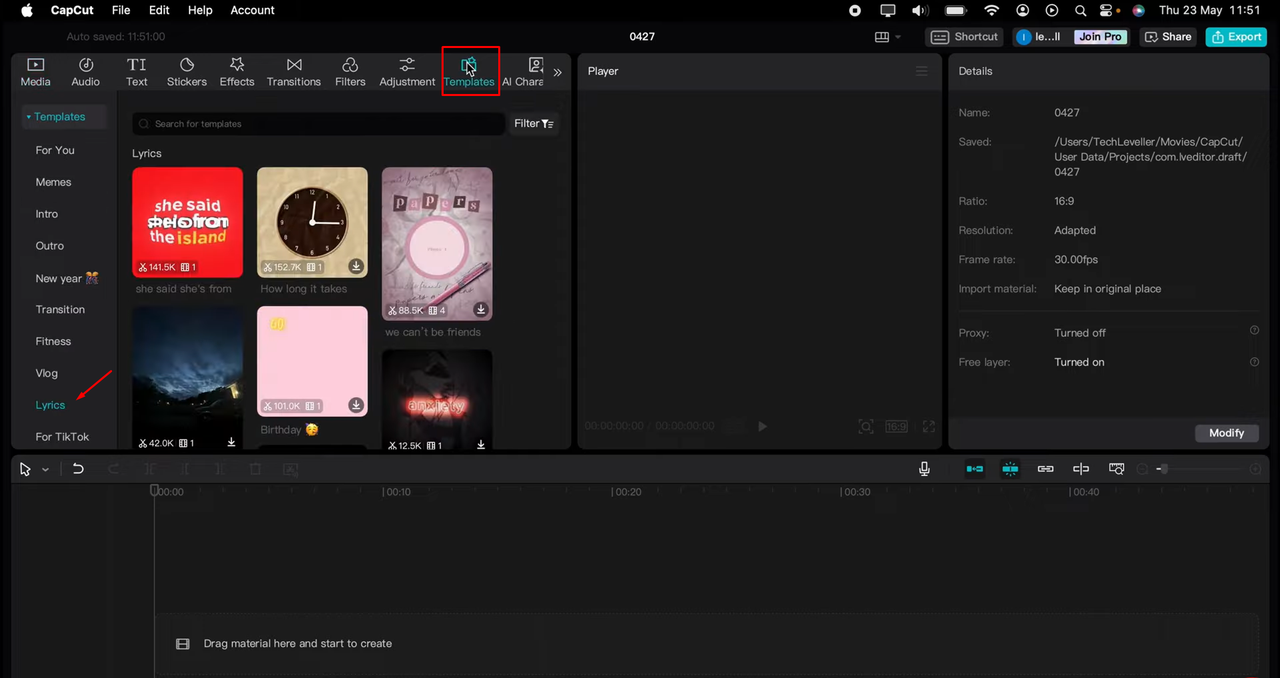The height and width of the screenshot is (678, 1280).
Task: Select the For TikTok category
Action: [62, 437]
